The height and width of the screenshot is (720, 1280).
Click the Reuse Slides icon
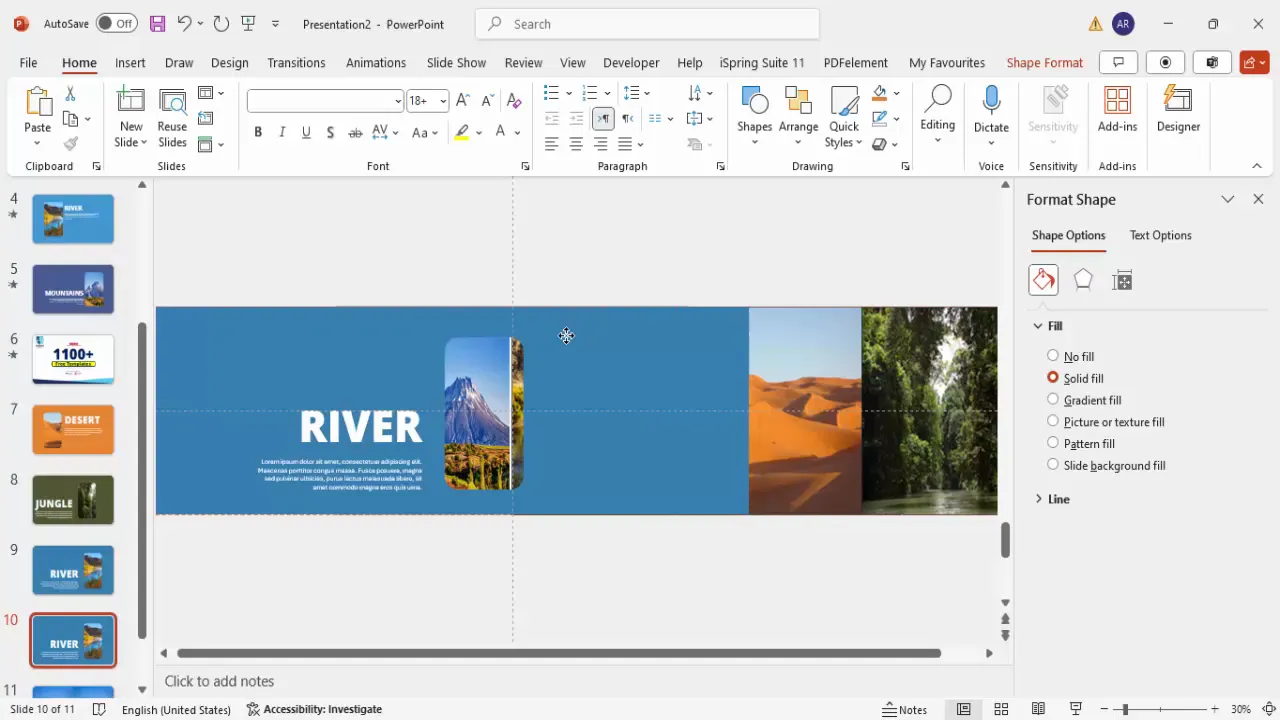coord(172,103)
